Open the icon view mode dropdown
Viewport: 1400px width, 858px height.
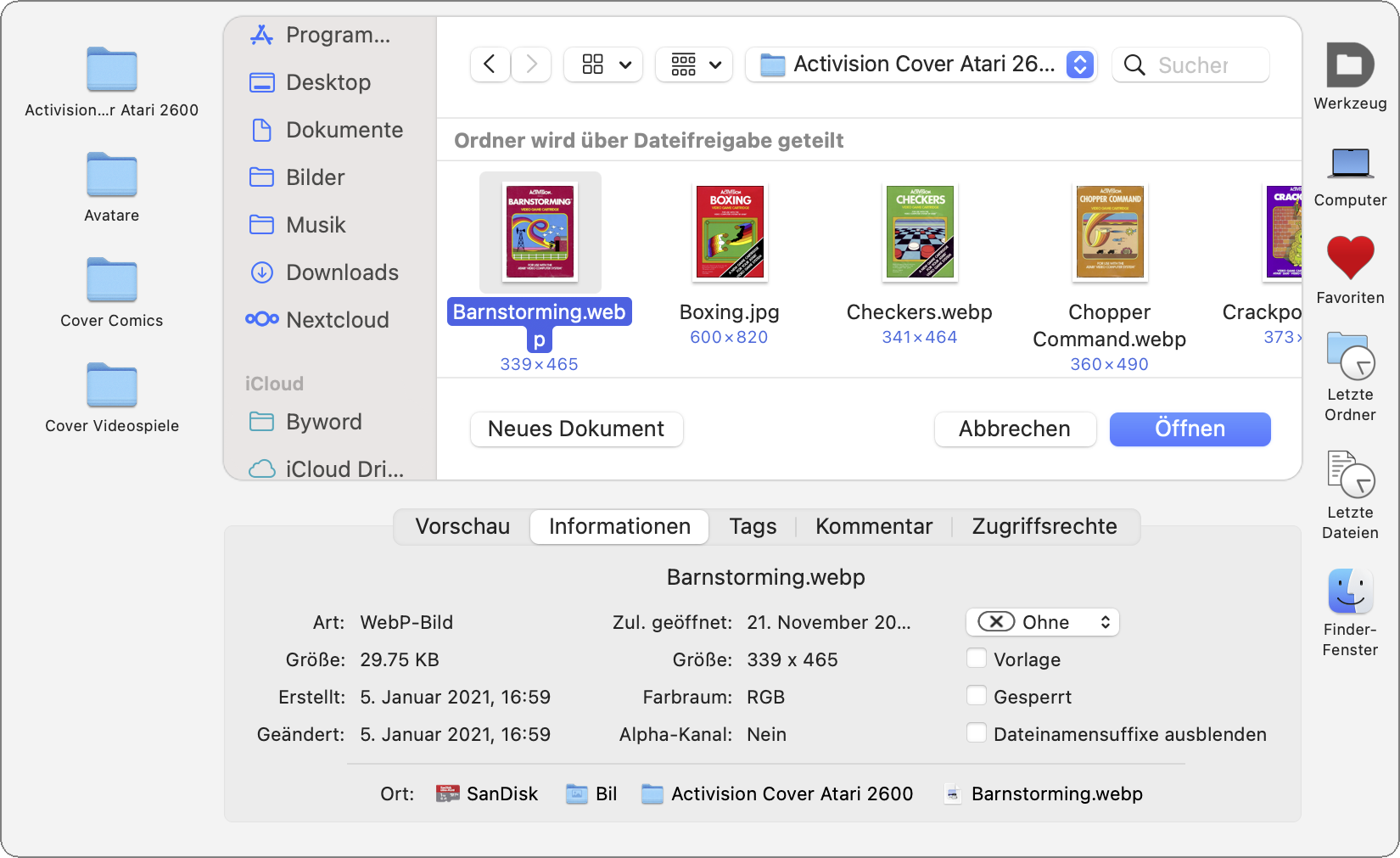[x=603, y=64]
